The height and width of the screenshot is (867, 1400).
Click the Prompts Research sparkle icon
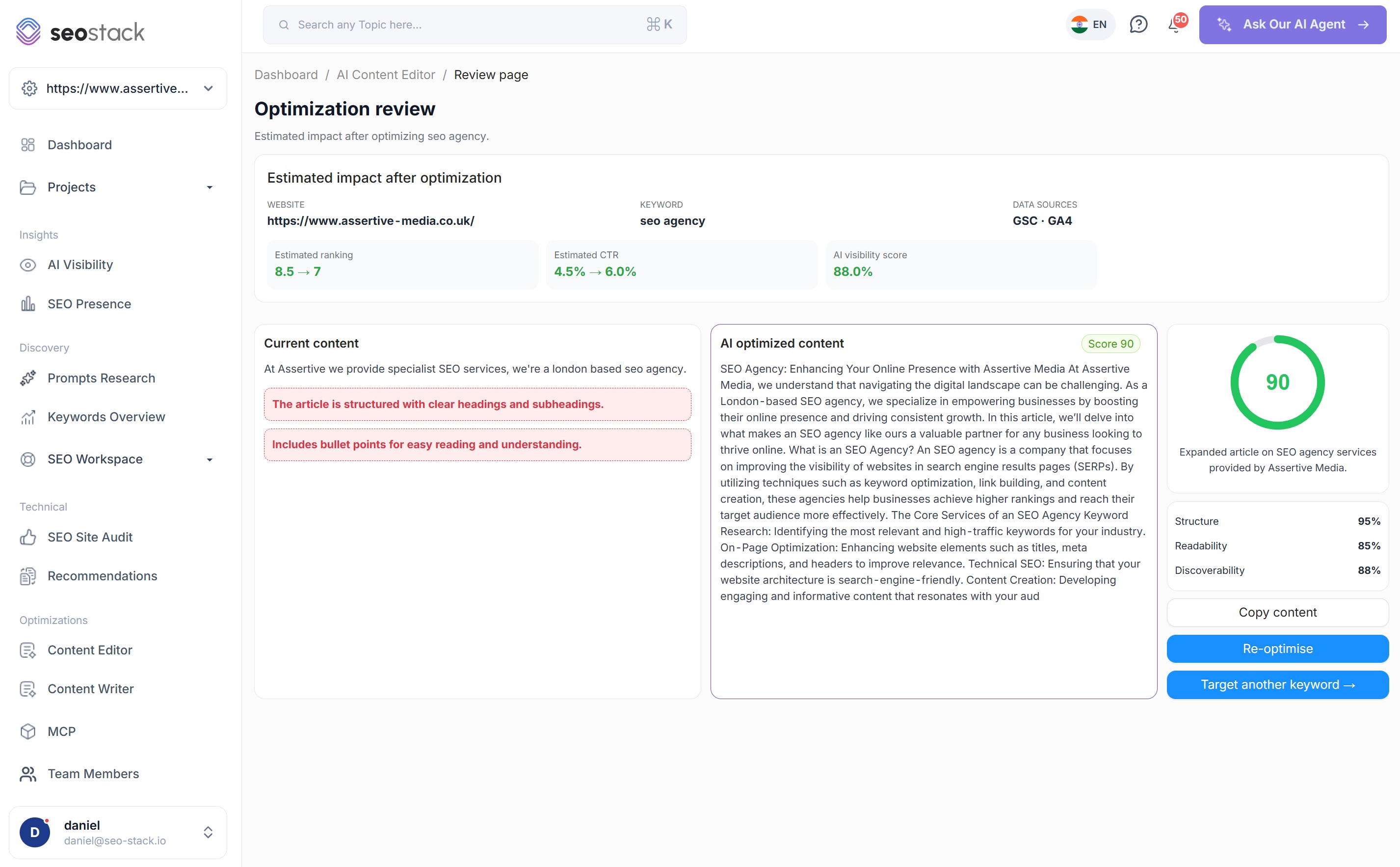pyautogui.click(x=27, y=378)
